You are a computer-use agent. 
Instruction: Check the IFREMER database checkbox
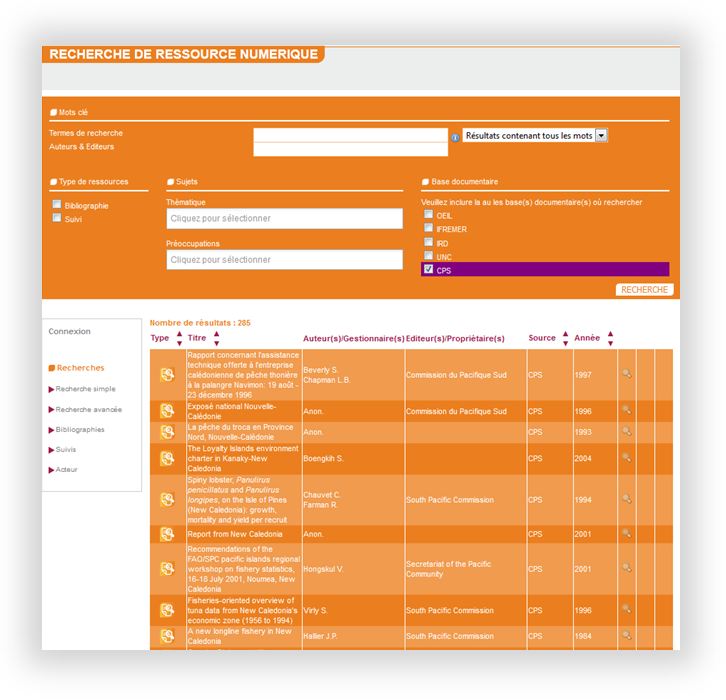[428, 228]
